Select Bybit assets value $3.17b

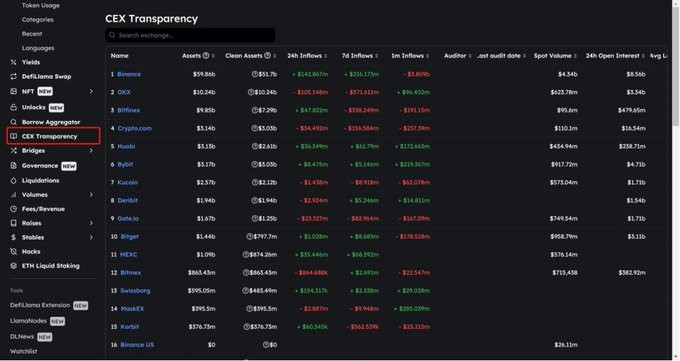[x=206, y=164]
